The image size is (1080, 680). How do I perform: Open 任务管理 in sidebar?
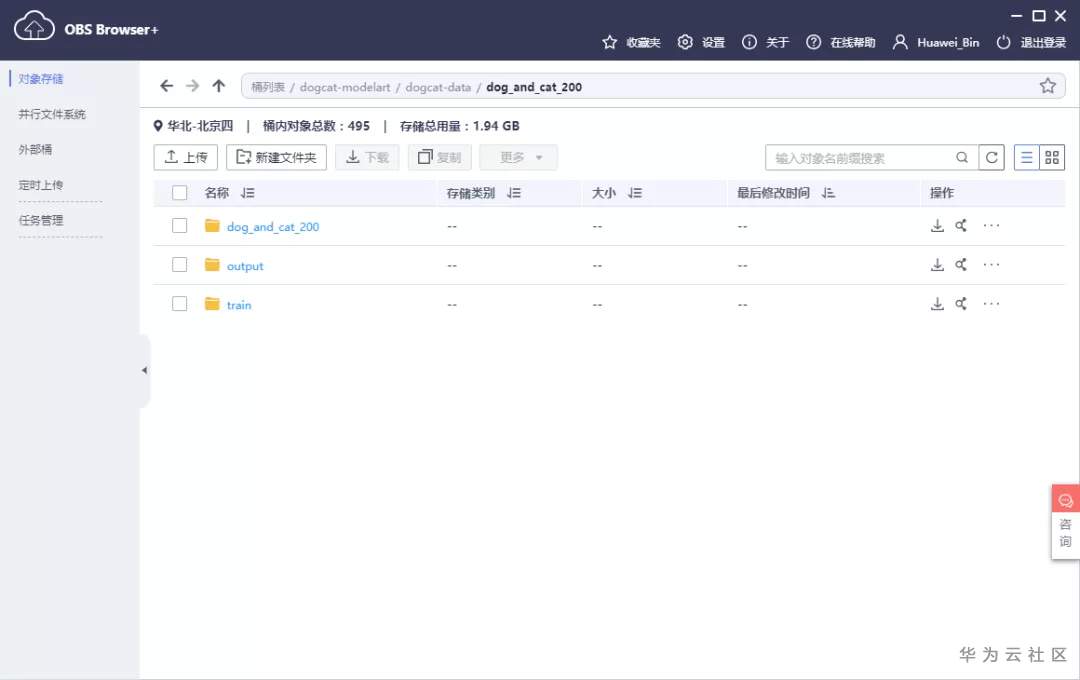point(41,220)
